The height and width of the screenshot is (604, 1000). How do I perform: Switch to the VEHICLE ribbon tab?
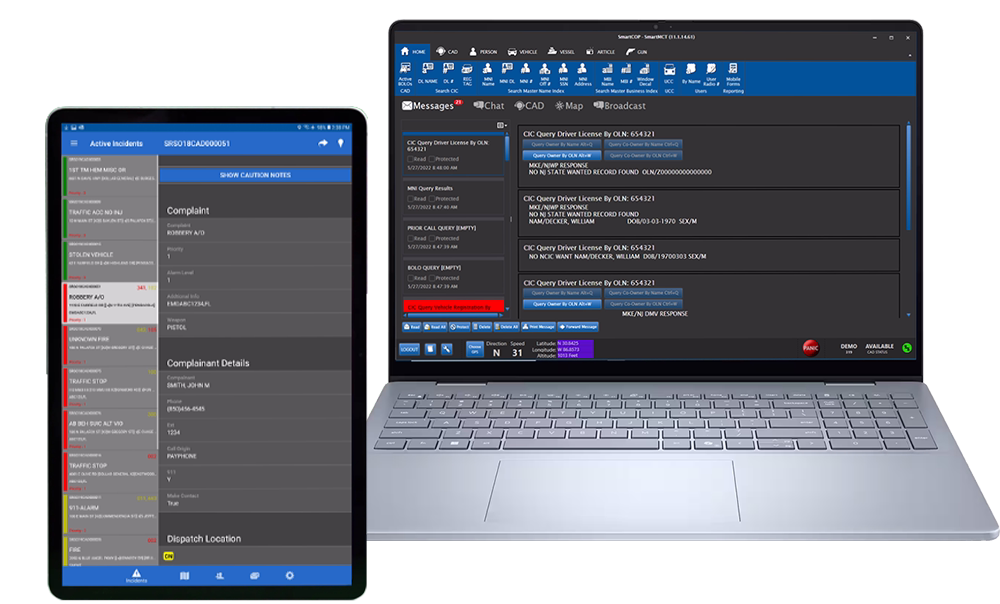tap(522, 52)
